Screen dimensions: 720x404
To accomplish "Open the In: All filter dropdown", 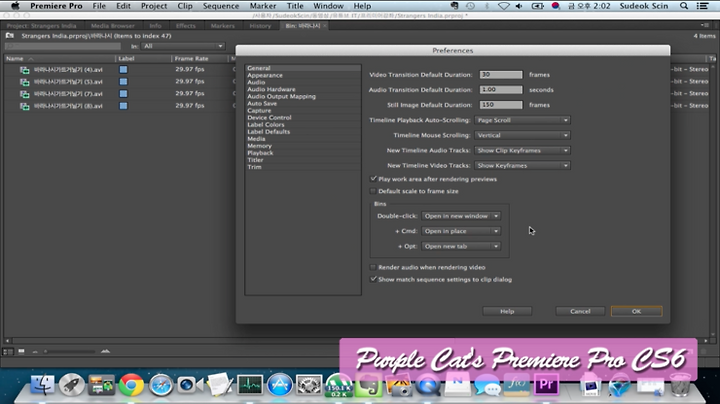I will pyautogui.click(x=183, y=46).
